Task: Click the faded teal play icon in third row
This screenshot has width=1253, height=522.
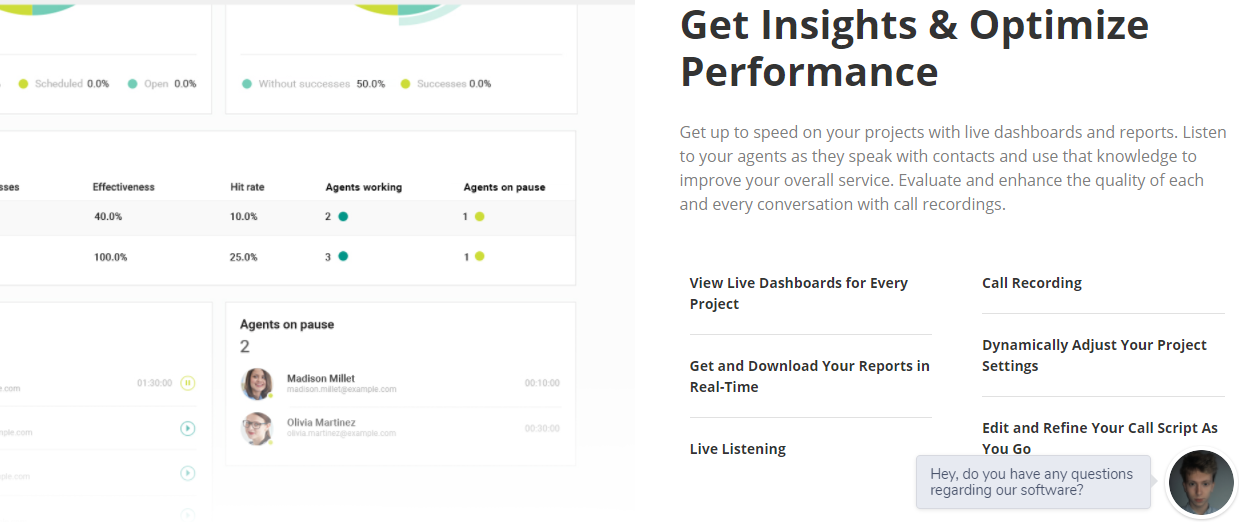Action: click(x=188, y=473)
